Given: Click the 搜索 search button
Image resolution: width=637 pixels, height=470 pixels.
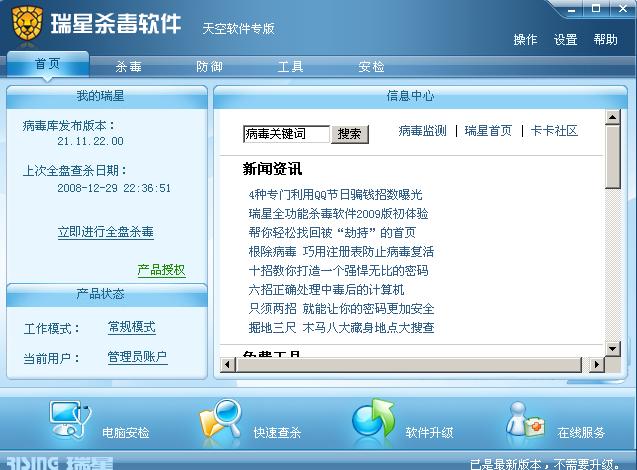Looking at the screenshot, I should [350, 134].
